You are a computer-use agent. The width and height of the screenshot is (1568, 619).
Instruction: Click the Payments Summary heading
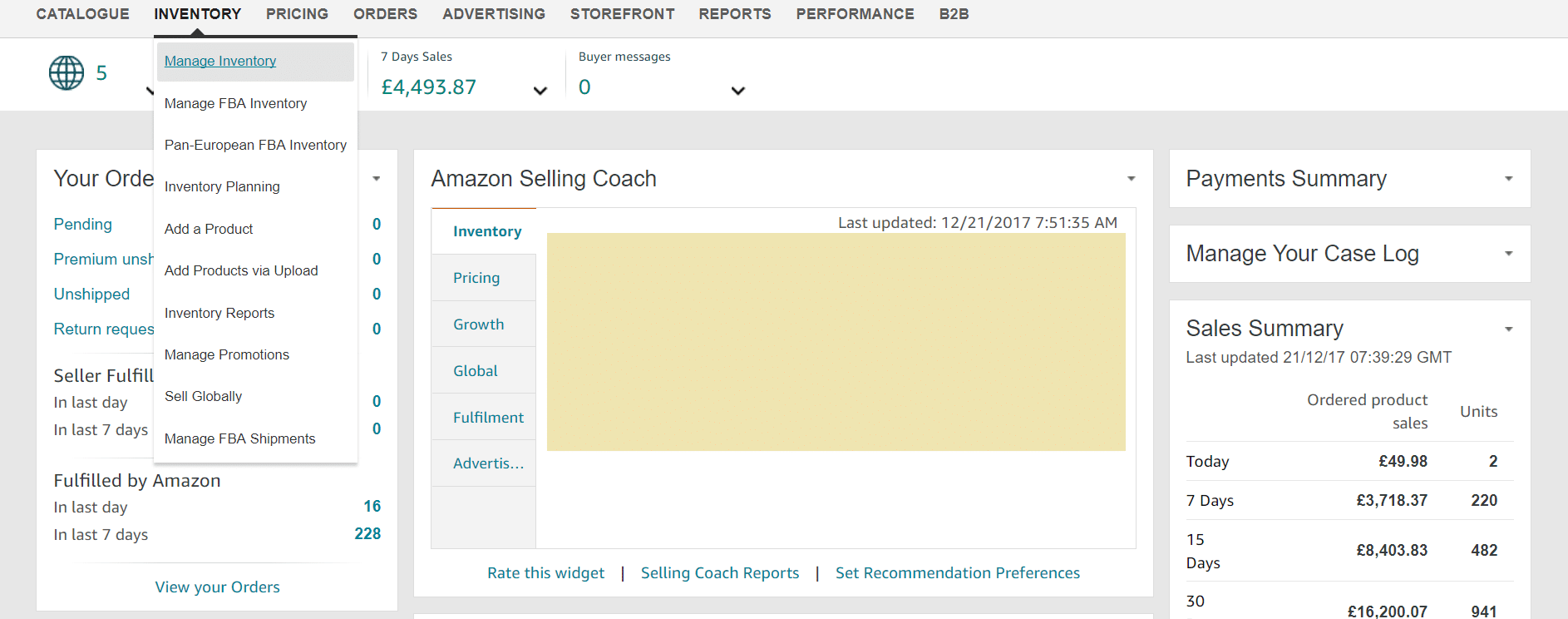click(x=1286, y=179)
